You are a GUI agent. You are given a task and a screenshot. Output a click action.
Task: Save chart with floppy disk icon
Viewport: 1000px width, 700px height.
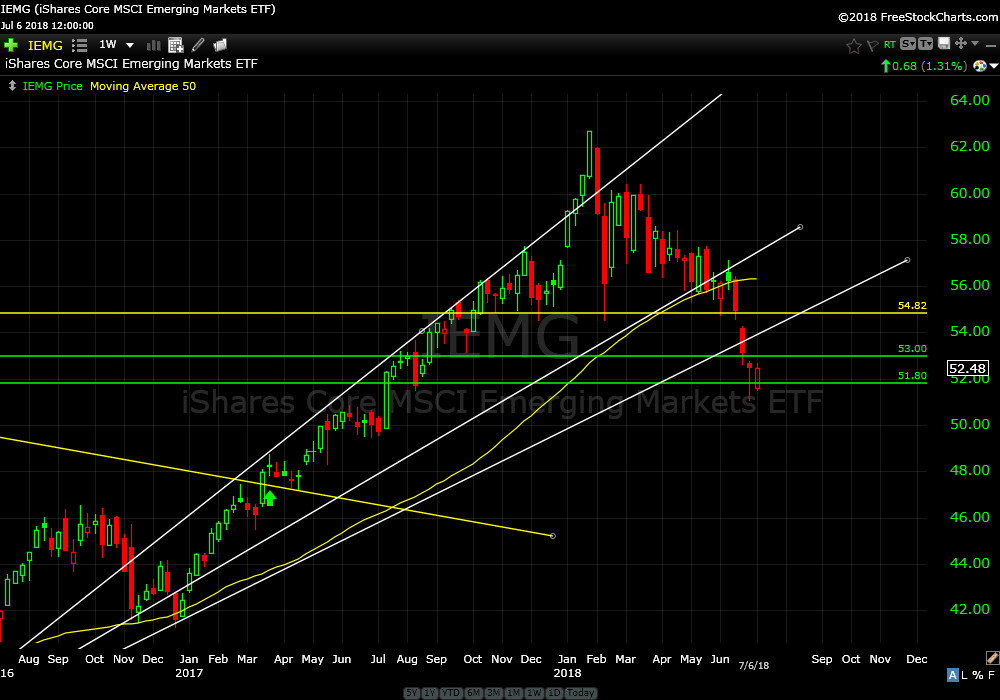tap(944, 44)
